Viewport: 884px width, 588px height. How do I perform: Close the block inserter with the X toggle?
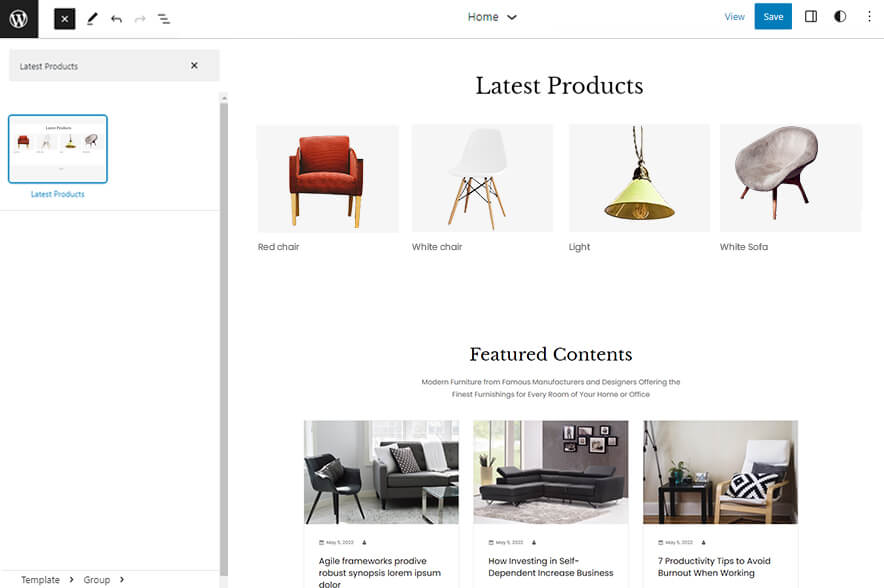pos(64,18)
